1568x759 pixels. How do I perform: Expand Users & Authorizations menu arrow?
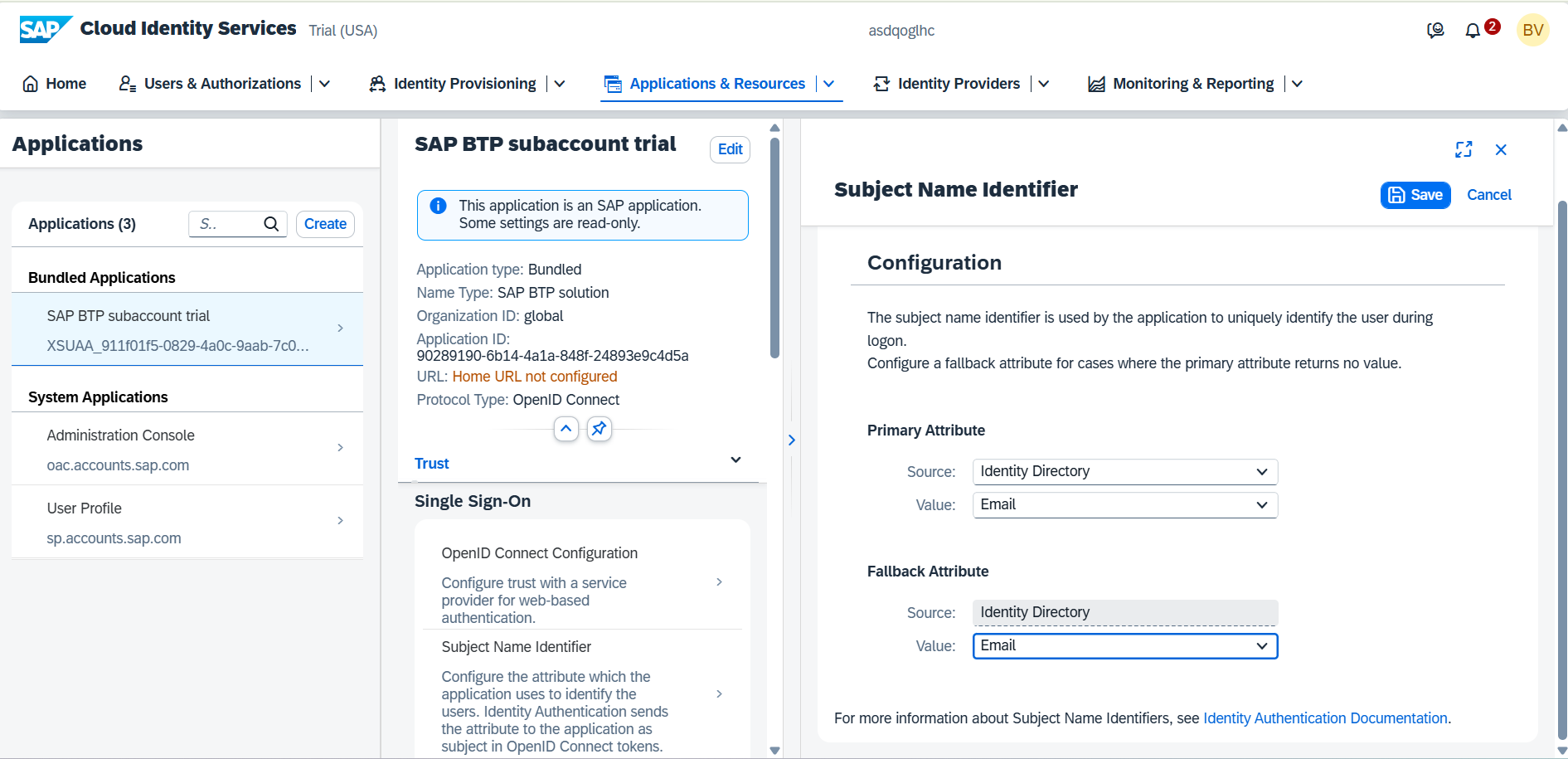click(x=325, y=84)
